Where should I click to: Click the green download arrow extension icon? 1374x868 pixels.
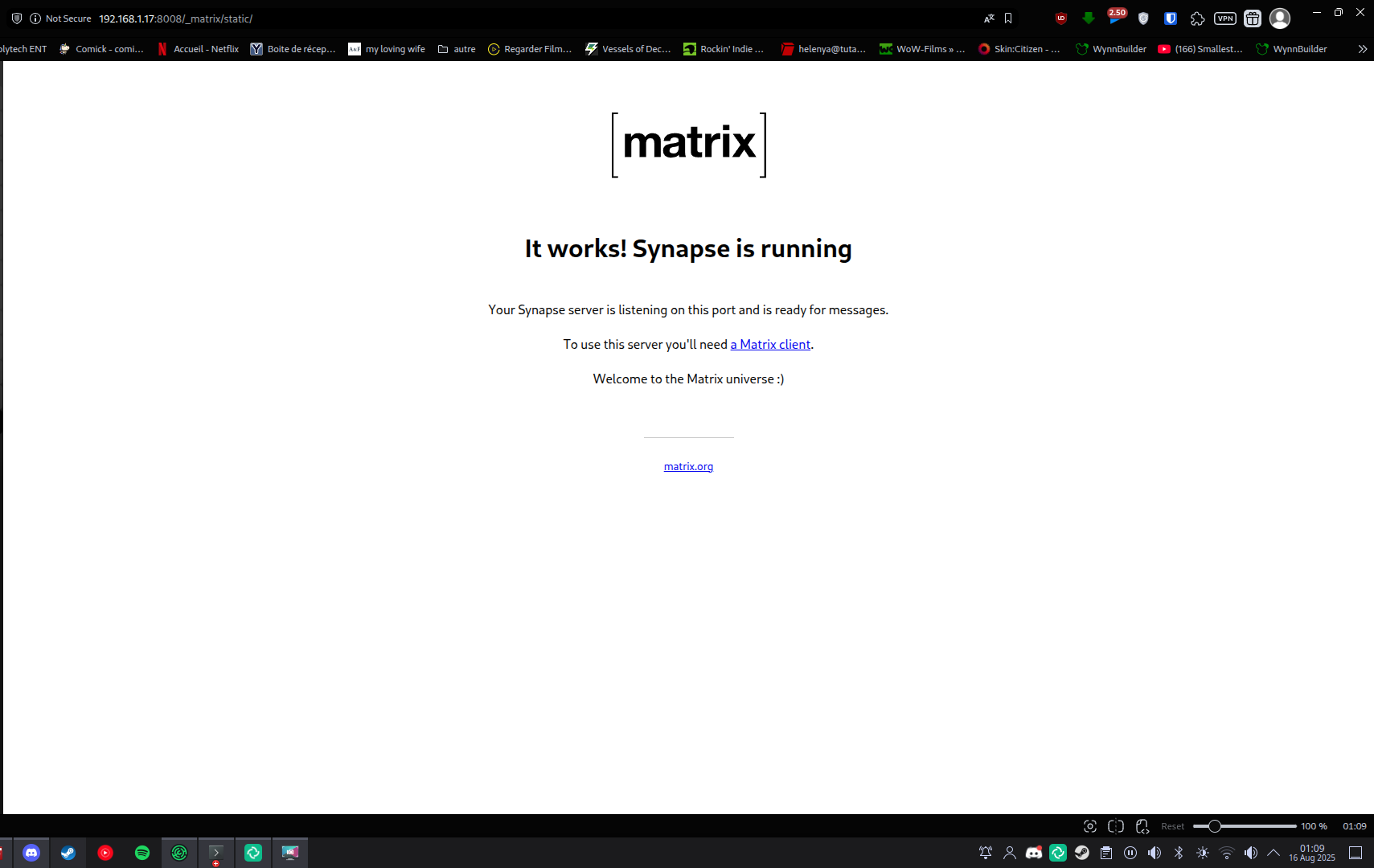click(x=1089, y=18)
